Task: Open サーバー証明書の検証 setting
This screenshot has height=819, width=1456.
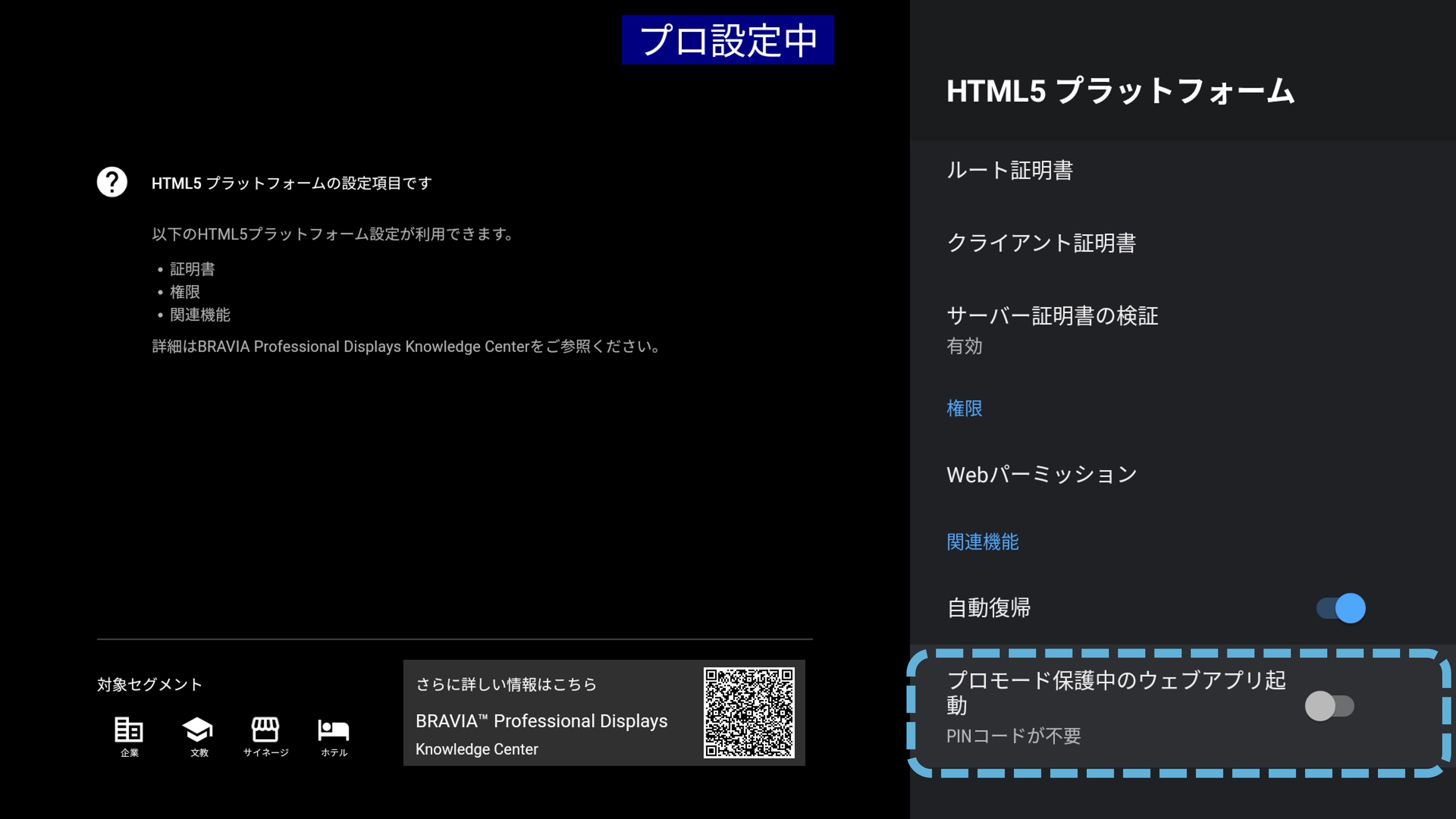Action: tap(1052, 315)
